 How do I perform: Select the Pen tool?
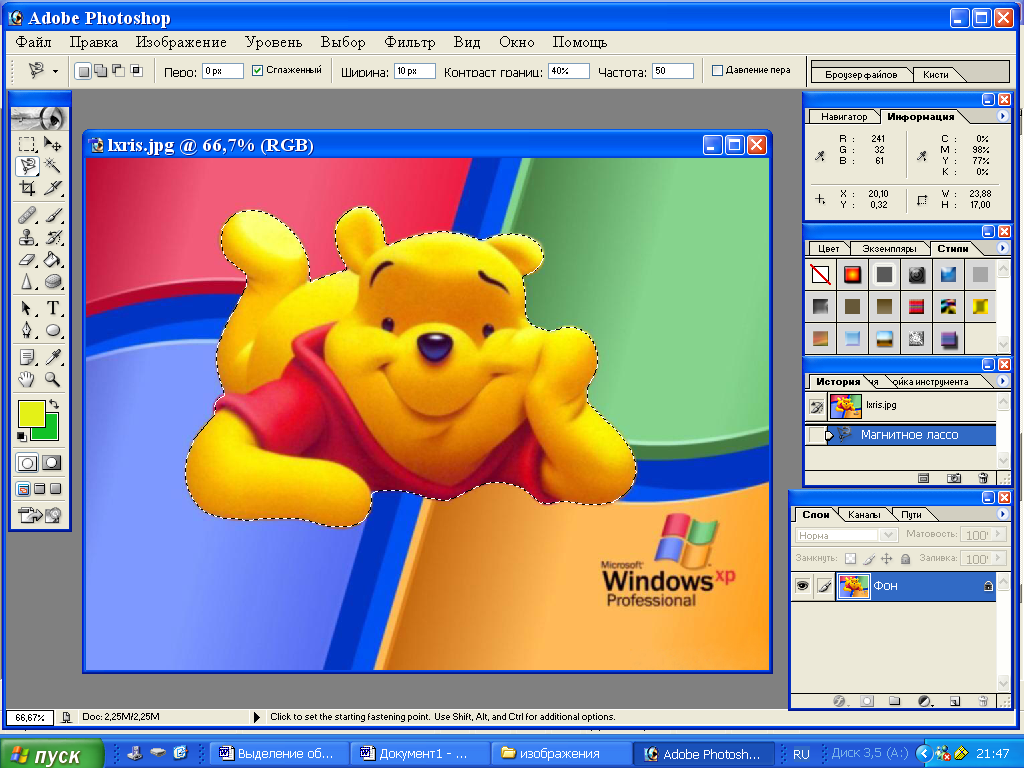27,330
